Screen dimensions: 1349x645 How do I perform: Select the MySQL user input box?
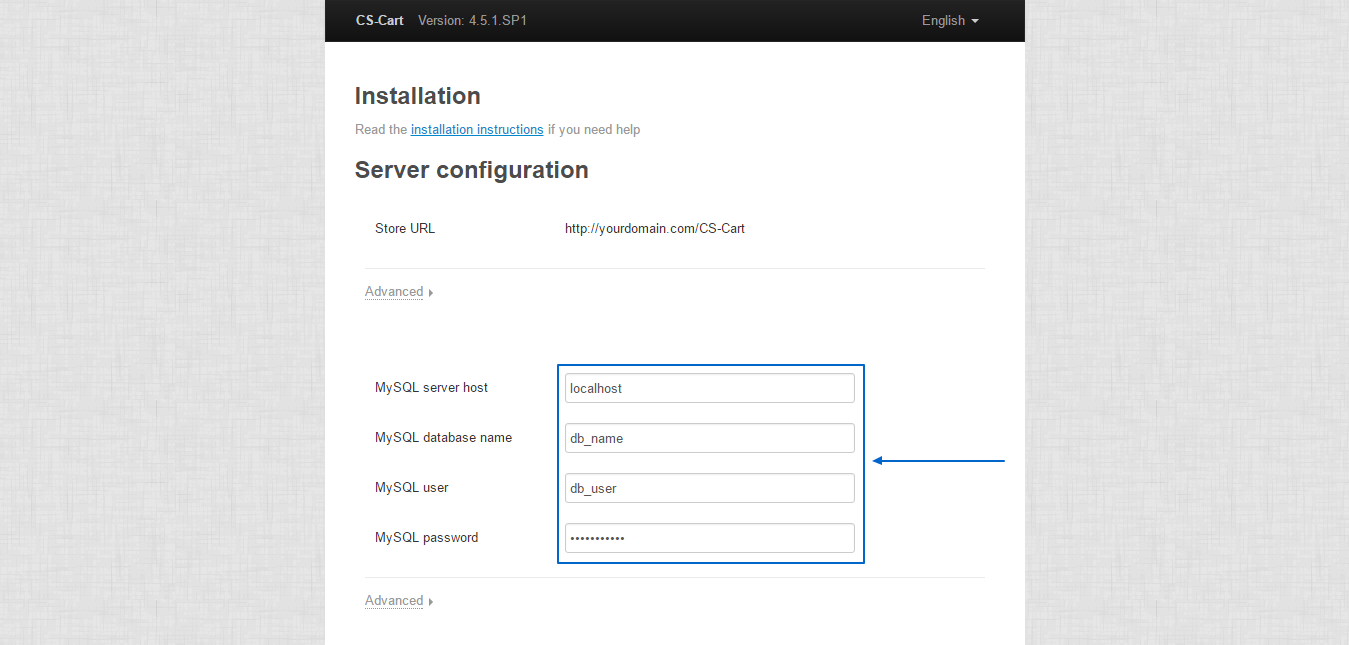(x=709, y=488)
